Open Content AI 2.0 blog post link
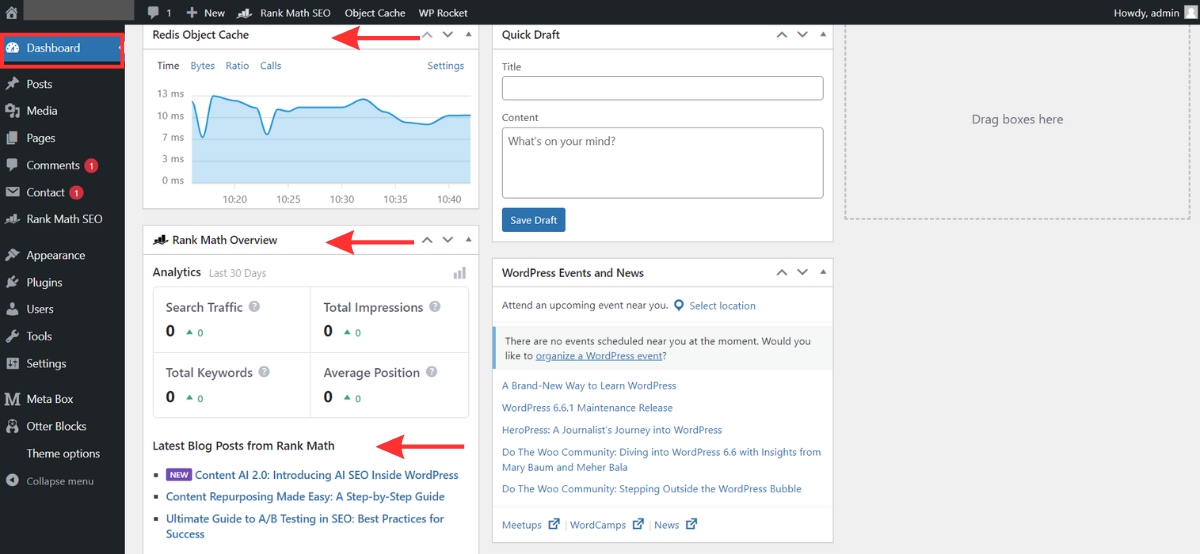This screenshot has height=554, width=1200. (326, 475)
